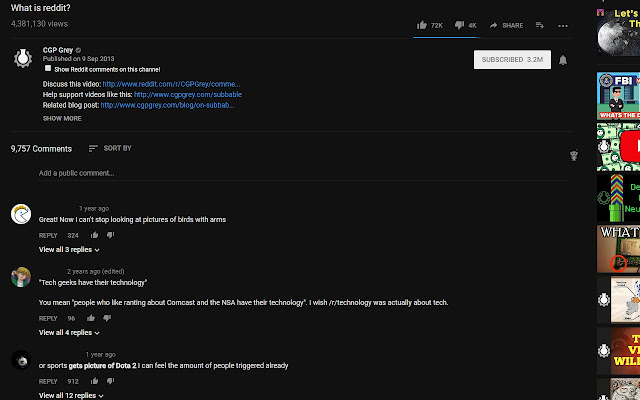Viewport: 640px width, 400px height.
Task: Dislike the video with thumbs down 4K
Action: [465, 25]
